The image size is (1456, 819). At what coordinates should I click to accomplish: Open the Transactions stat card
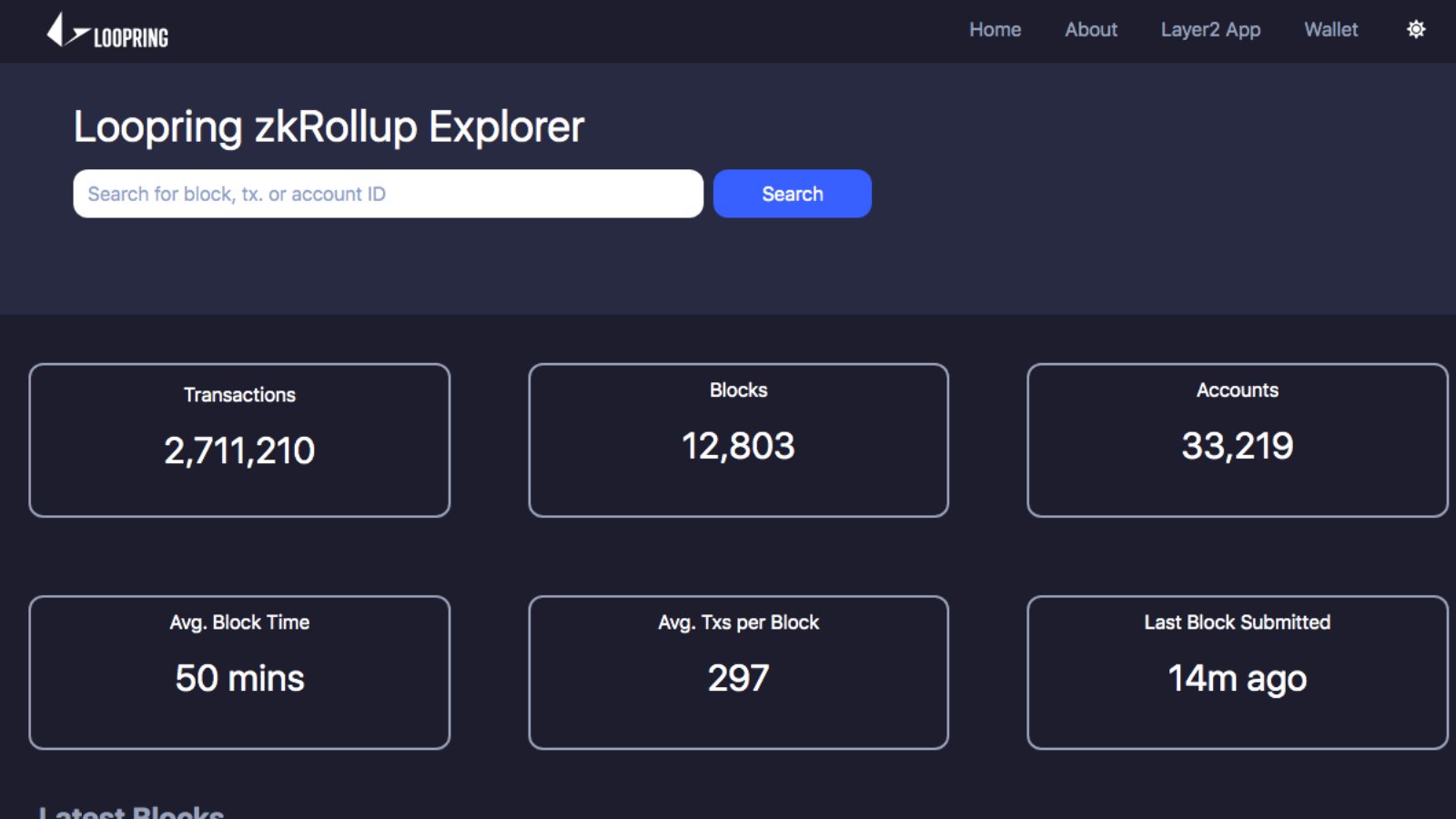coord(239,440)
